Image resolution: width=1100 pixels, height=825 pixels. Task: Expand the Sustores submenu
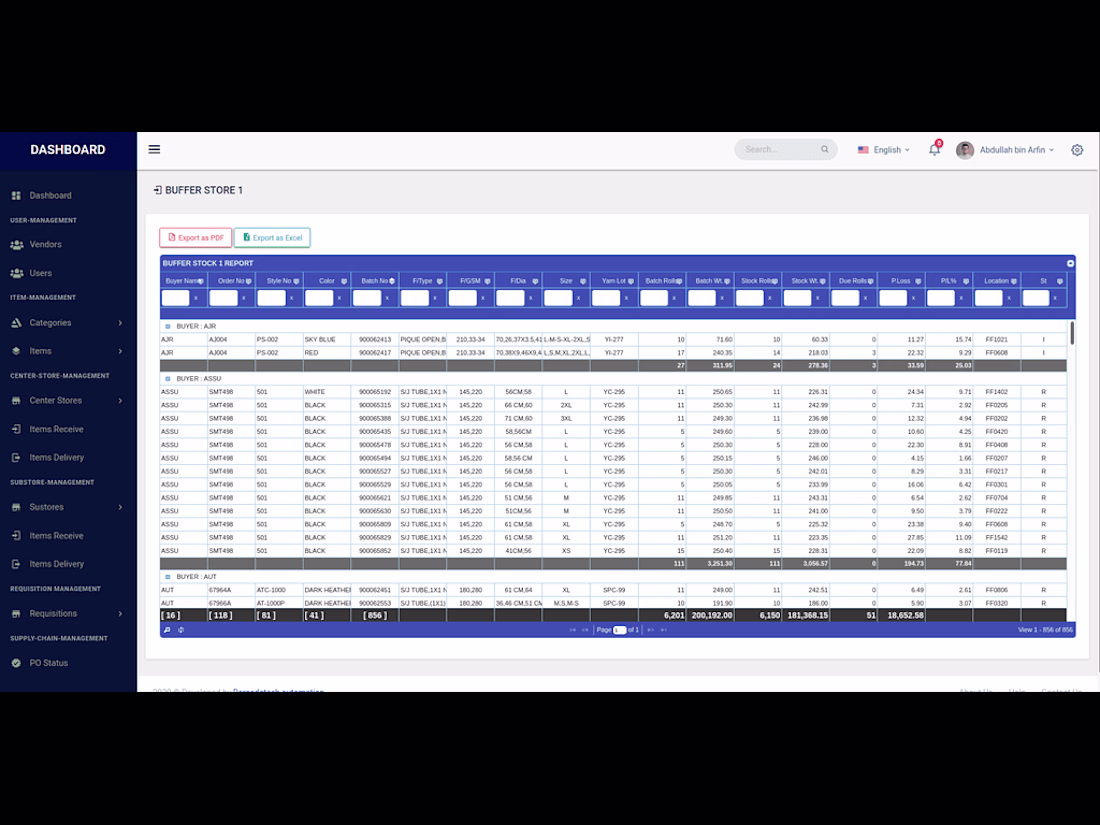[121, 507]
